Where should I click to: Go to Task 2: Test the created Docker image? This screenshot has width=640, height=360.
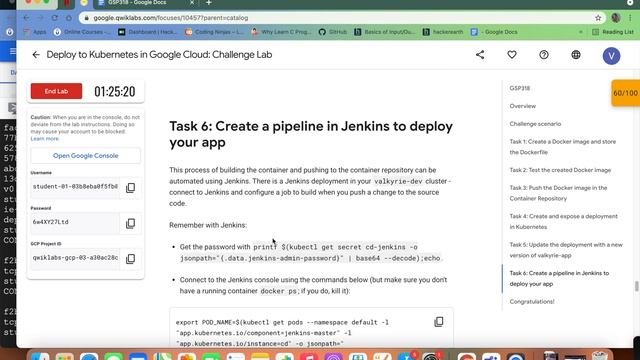tap(560, 170)
